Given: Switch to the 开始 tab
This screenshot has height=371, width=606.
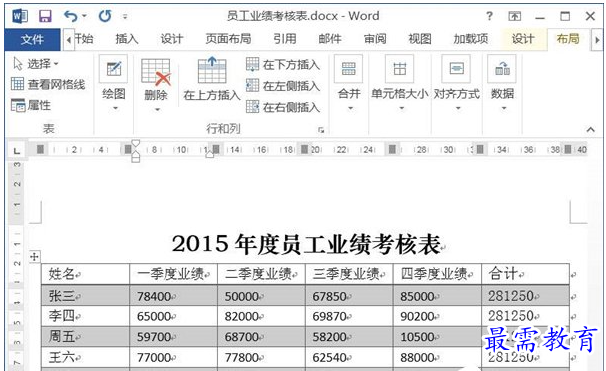Looking at the screenshot, I should [84, 39].
